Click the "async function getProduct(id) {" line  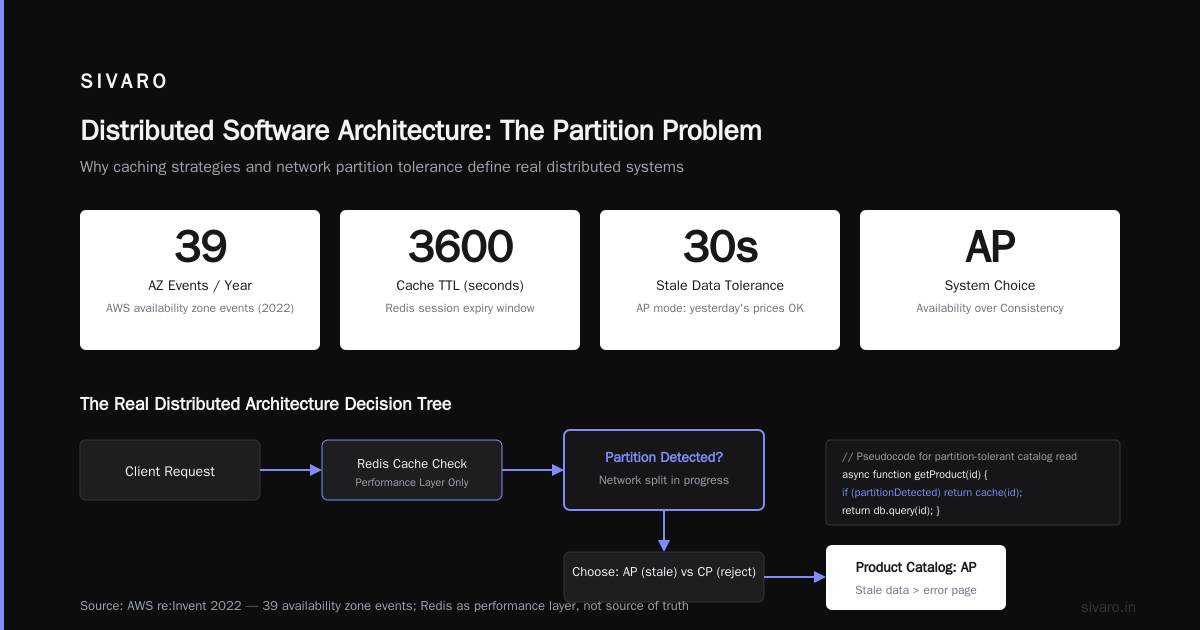coord(915,474)
